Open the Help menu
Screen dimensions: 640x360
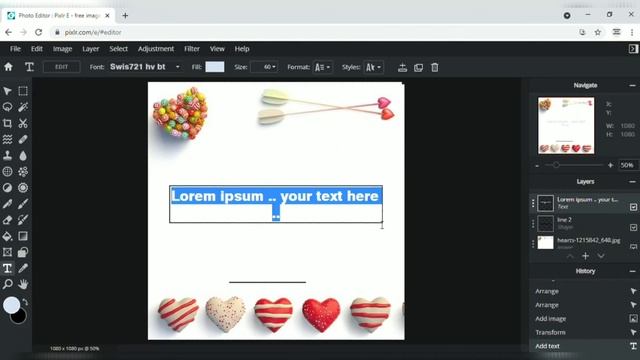pos(242,49)
